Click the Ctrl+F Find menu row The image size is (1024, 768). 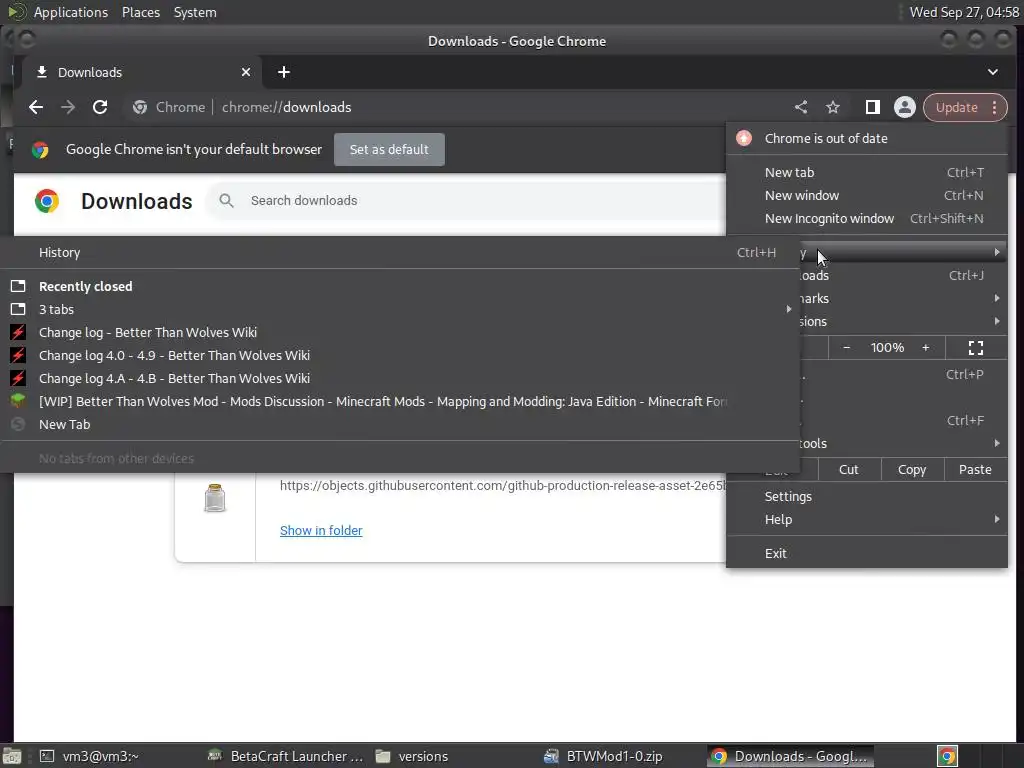(x=904, y=421)
